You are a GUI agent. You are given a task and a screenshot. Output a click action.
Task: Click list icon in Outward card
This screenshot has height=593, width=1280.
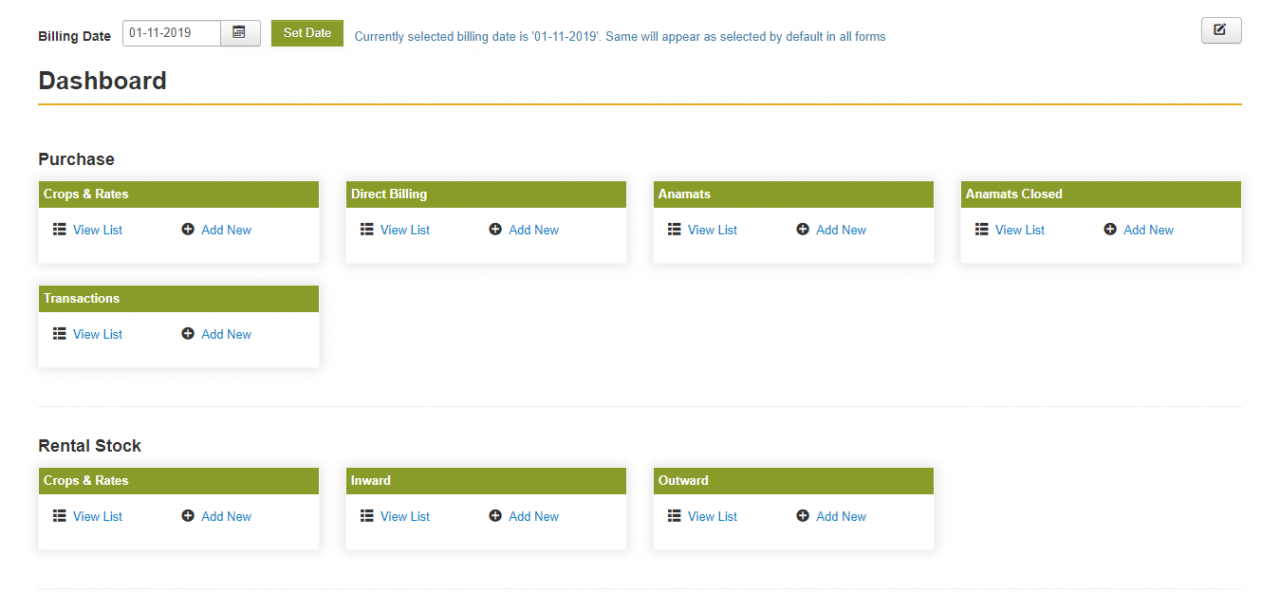(x=674, y=516)
